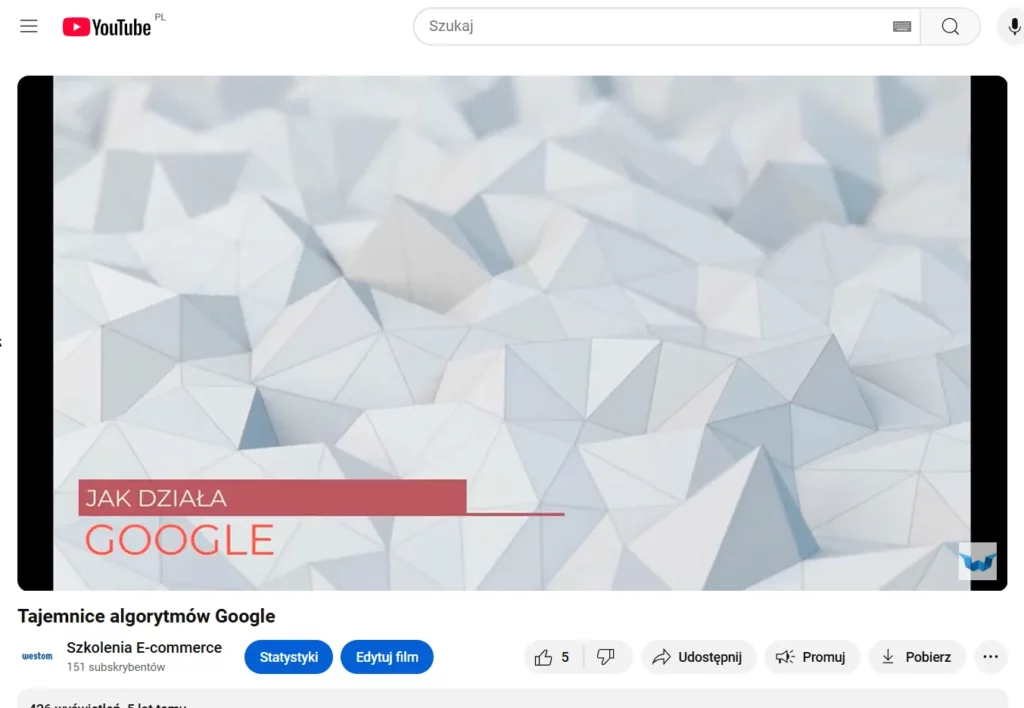
Task: Go to Szkolenia E-commerce channel
Action: tap(144, 647)
